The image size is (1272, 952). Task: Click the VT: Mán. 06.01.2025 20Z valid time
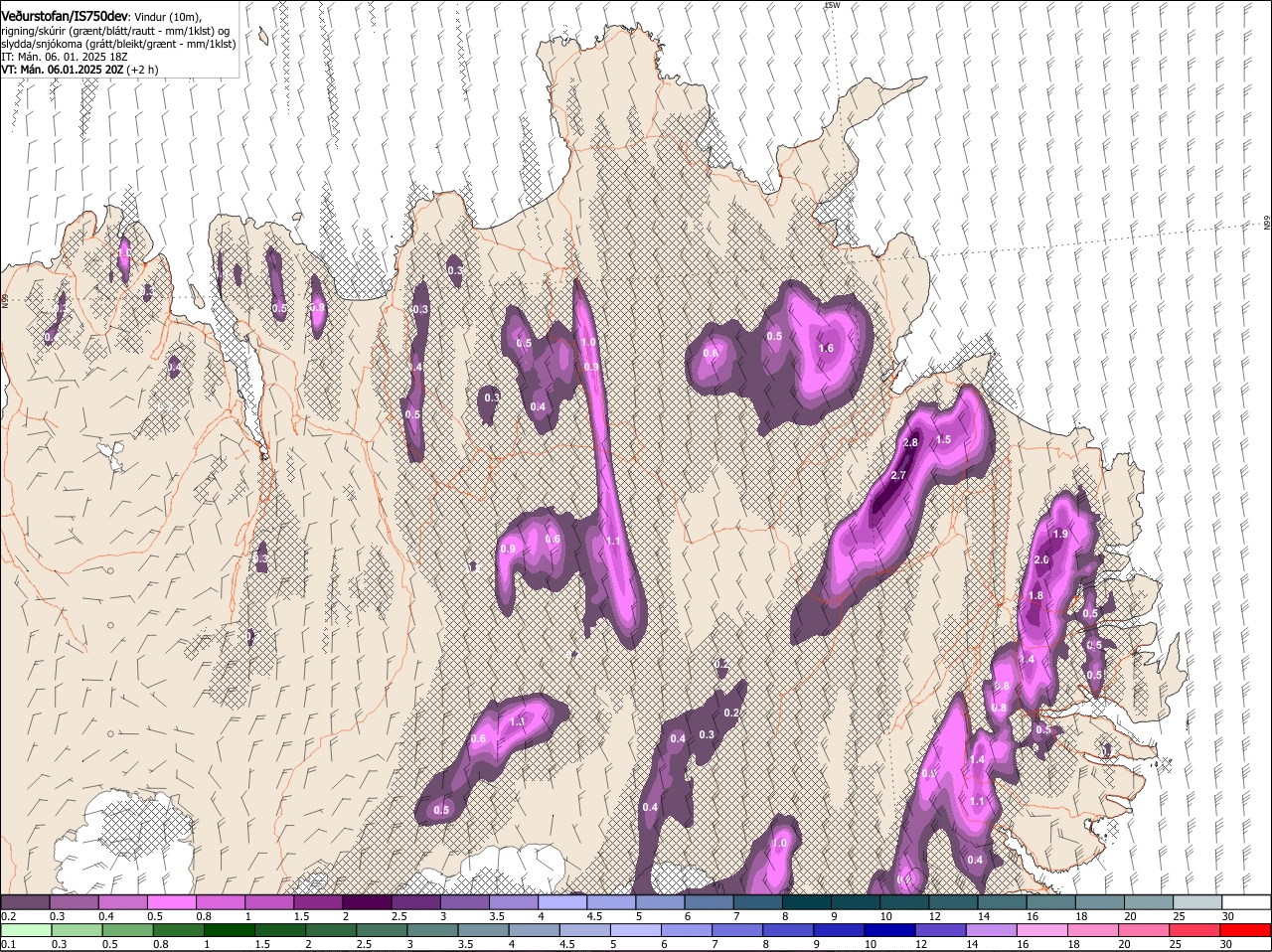pyautogui.click(x=61, y=70)
